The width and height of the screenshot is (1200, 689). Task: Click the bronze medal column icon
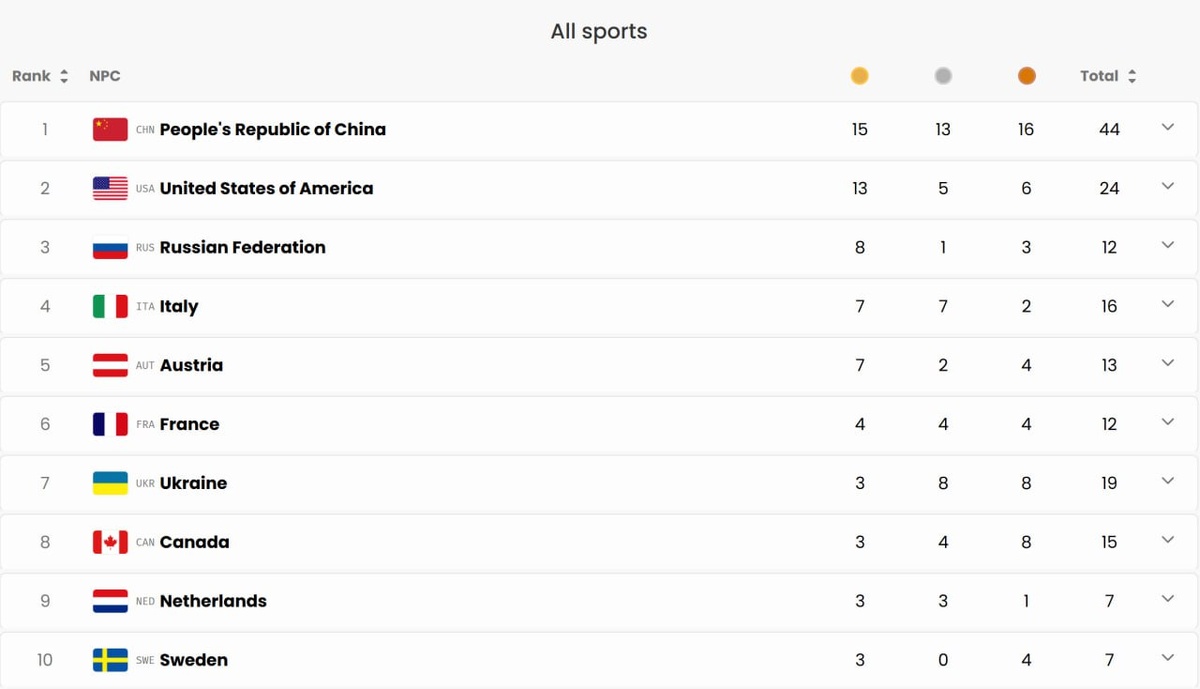tap(1026, 76)
